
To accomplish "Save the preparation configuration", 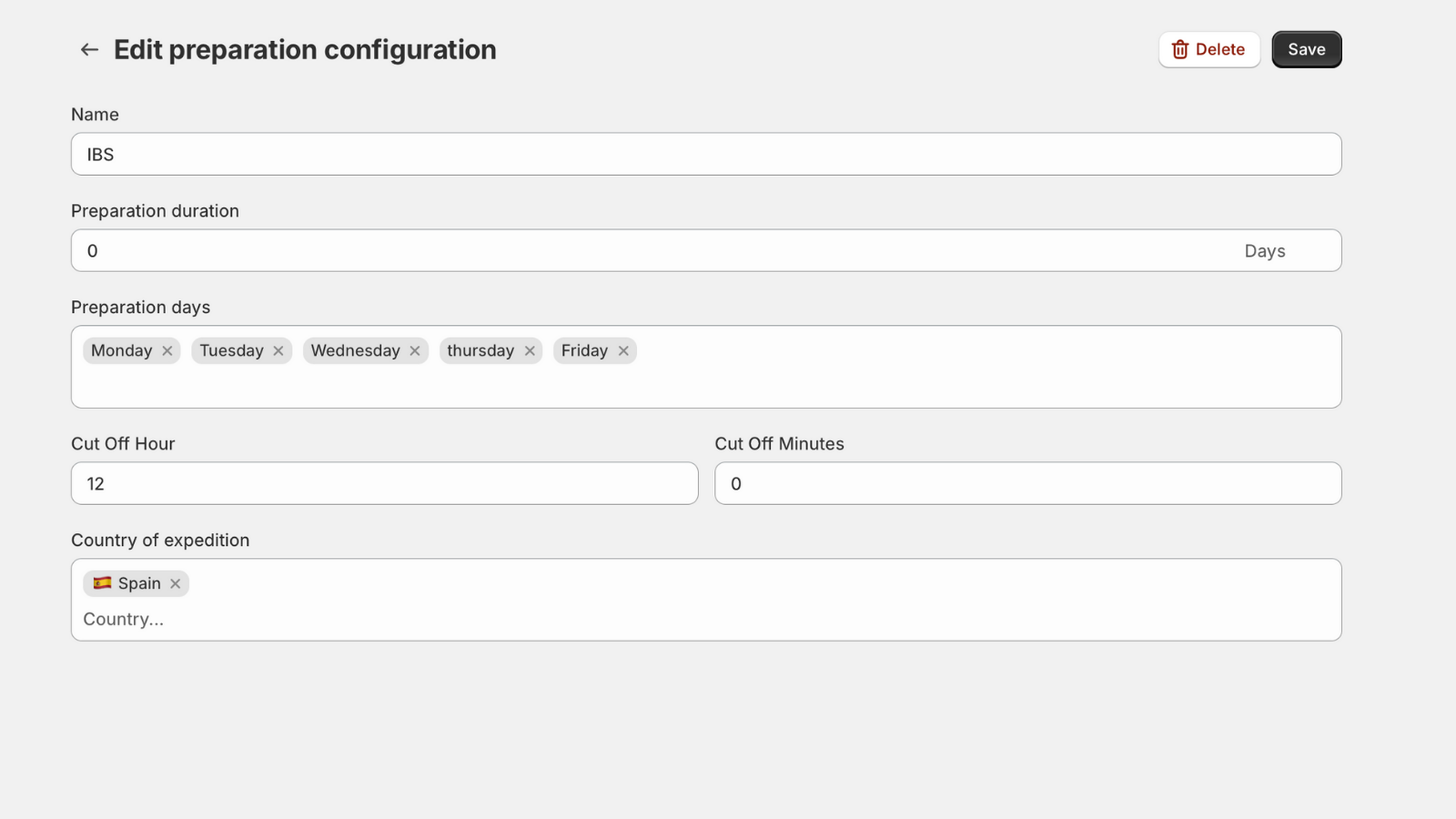I will point(1306,50).
